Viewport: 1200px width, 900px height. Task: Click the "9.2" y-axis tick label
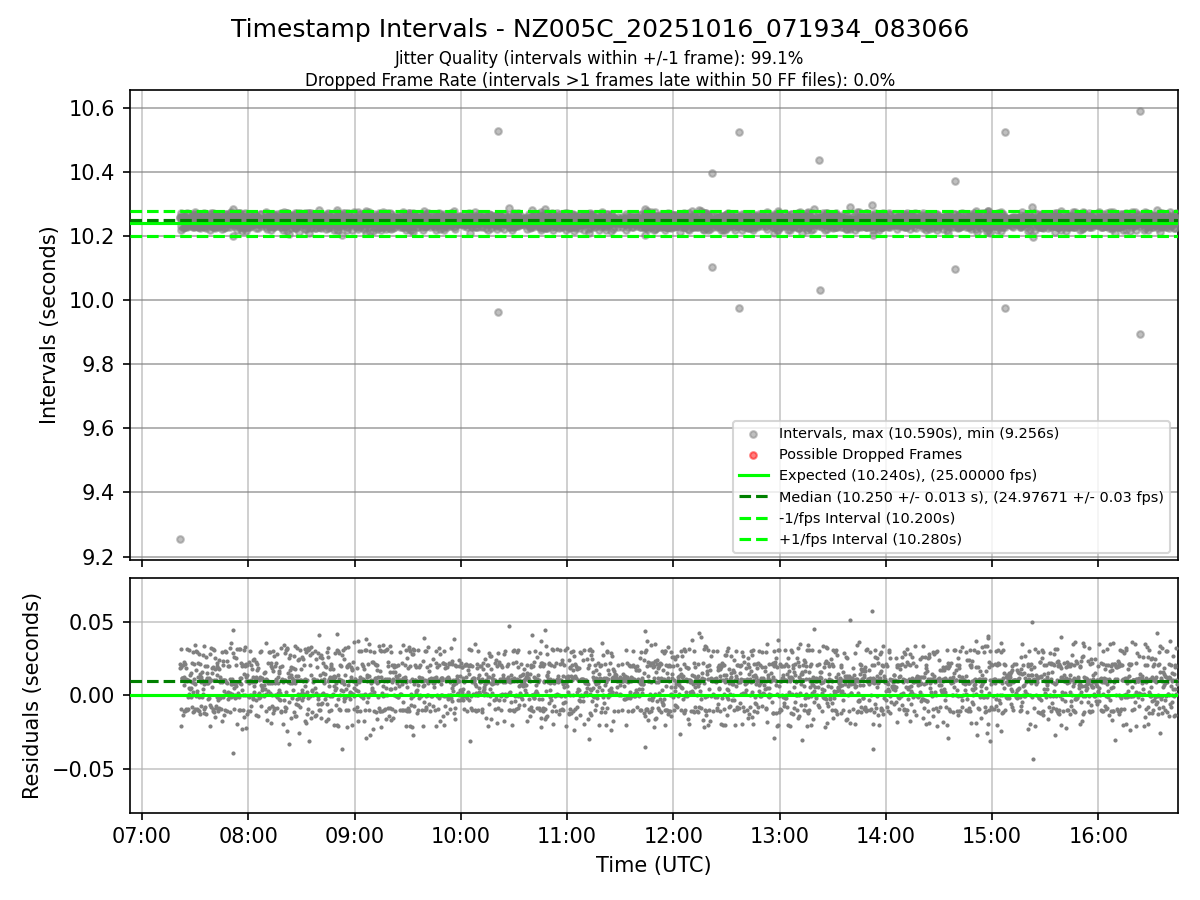(x=98, y=556)
